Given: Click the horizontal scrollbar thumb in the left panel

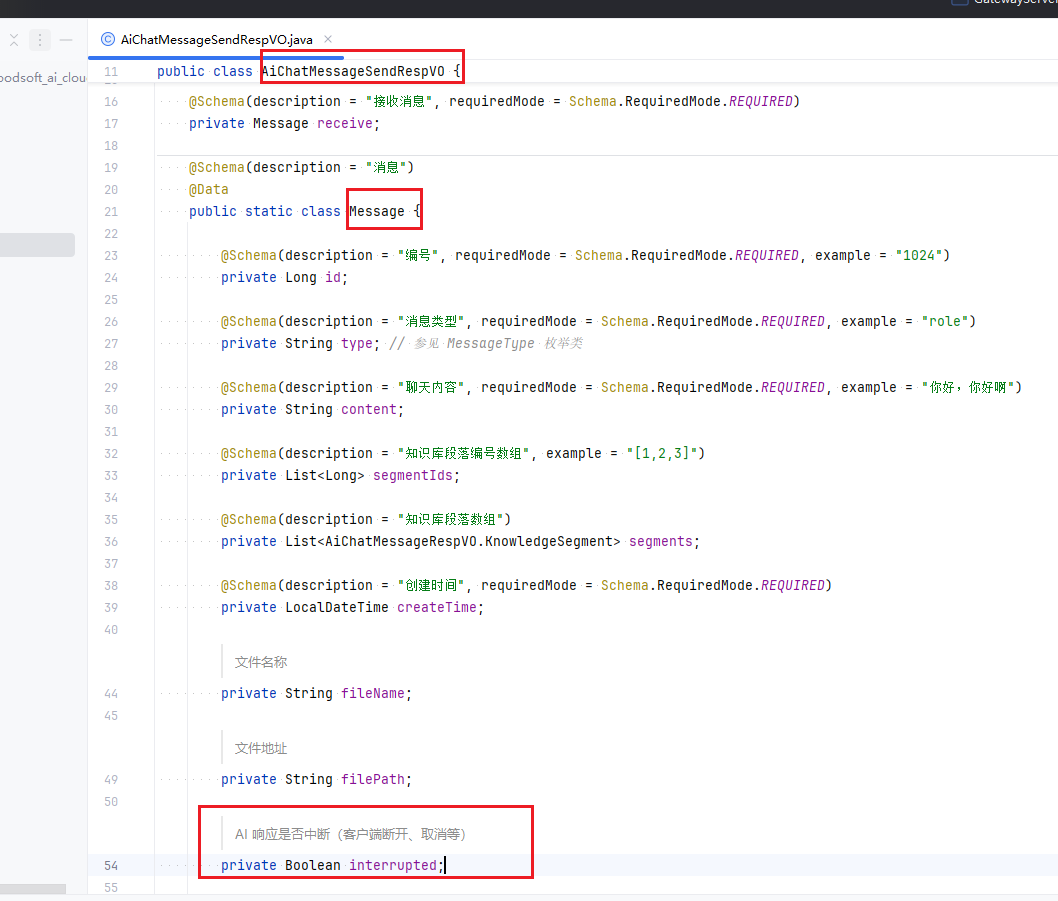Looking at the screenshot, I should pos(33,889).
